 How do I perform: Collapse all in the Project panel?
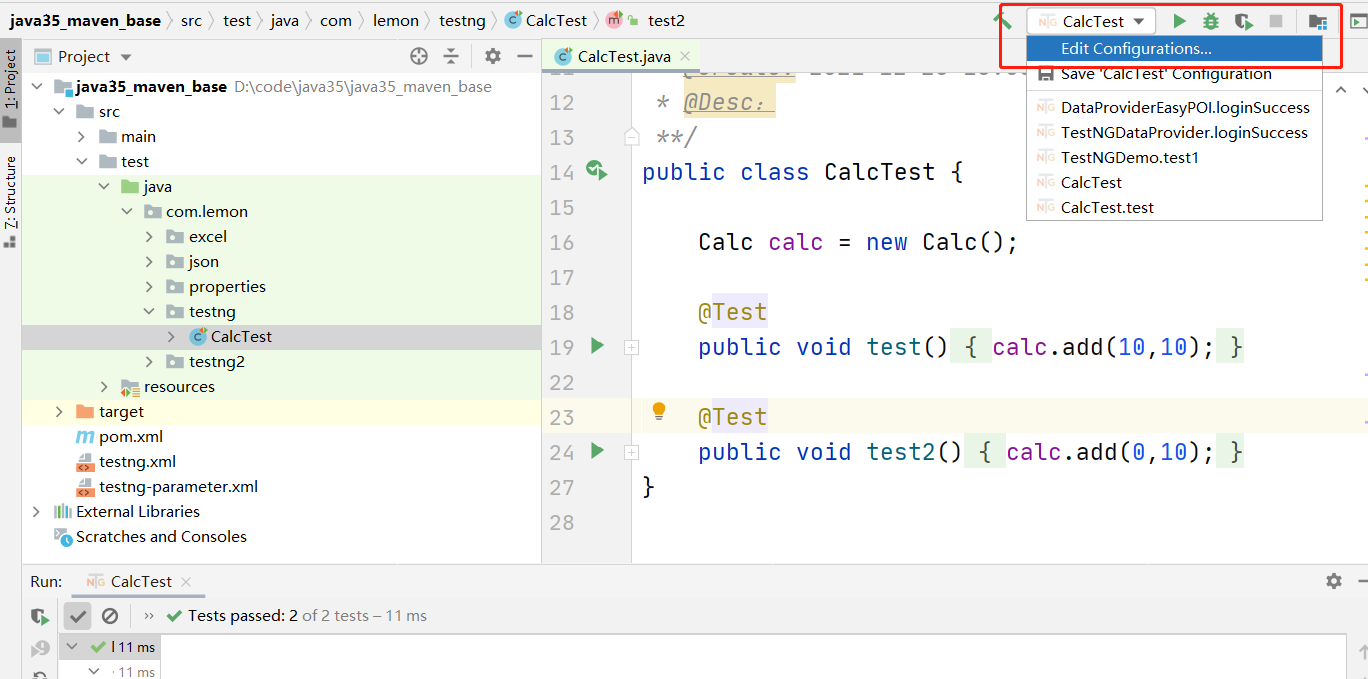pos(451,57)
